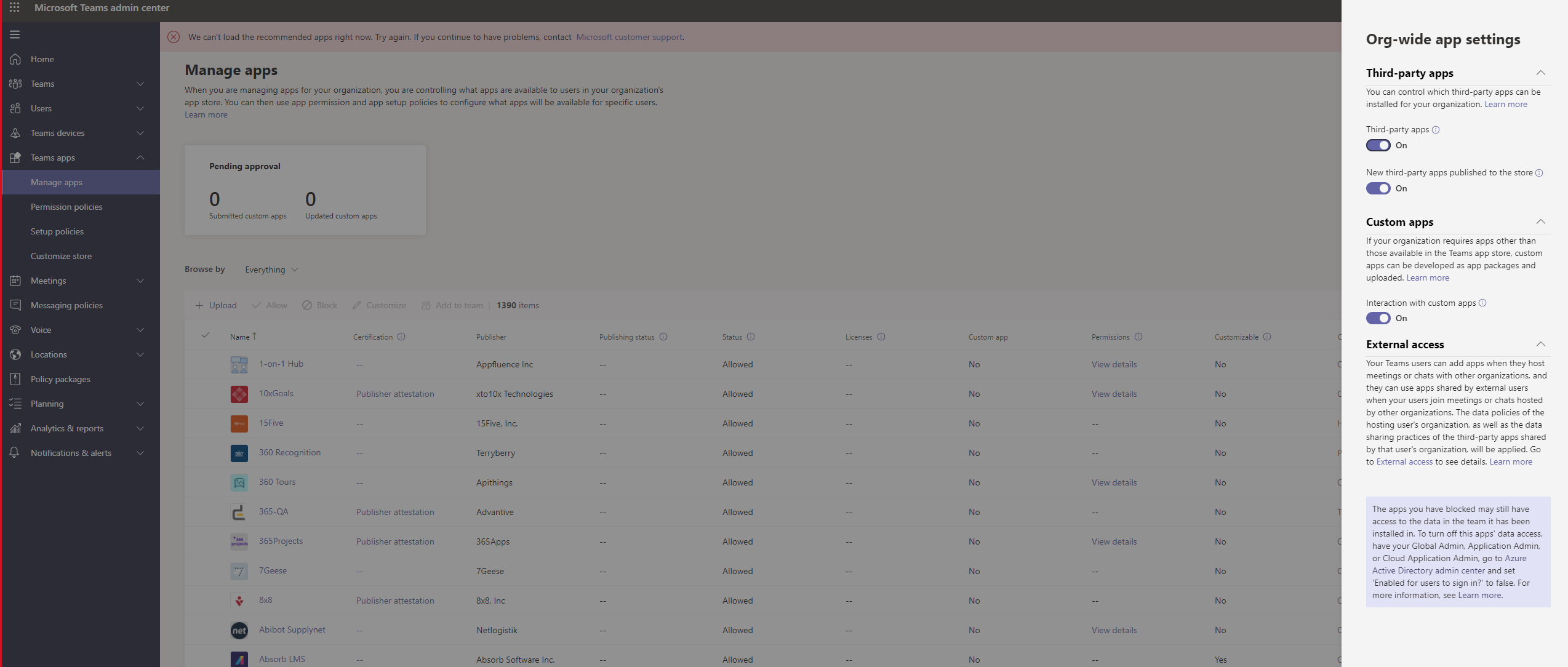Click the Planning checklist icon
Image resolution: width=1568 pixels, height=667 pixels.
tap(15, 404)
